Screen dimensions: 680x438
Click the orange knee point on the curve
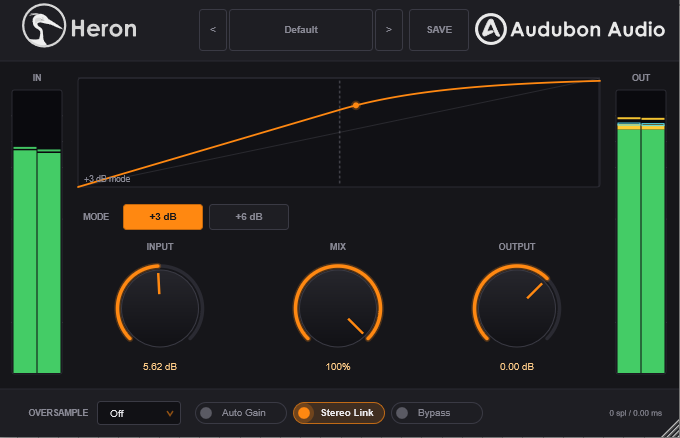coord(356,105)
